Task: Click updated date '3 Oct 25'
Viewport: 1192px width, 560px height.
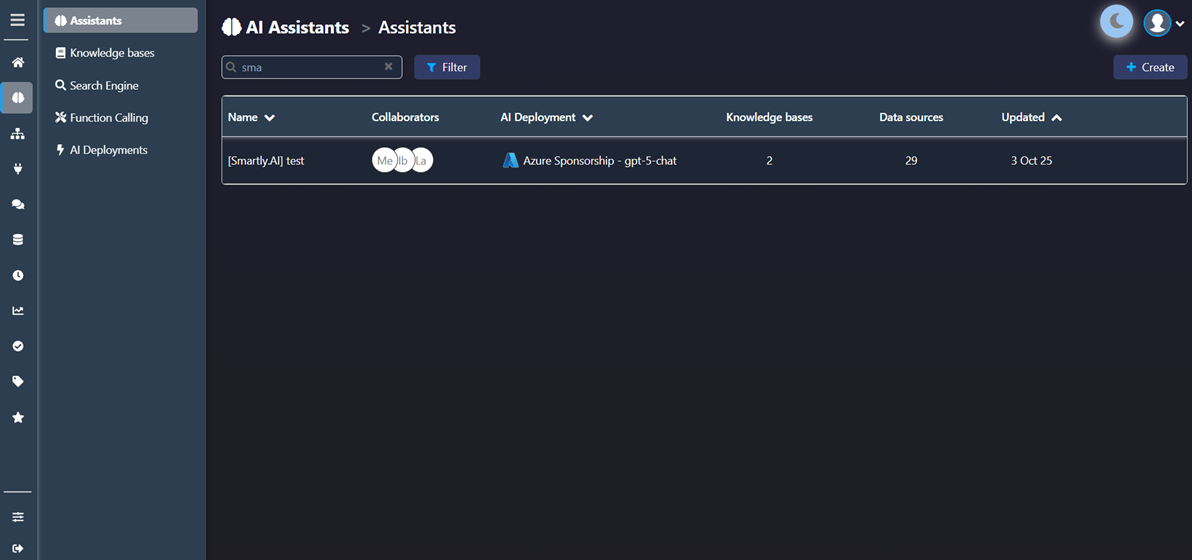Action: coord(1032,161)
